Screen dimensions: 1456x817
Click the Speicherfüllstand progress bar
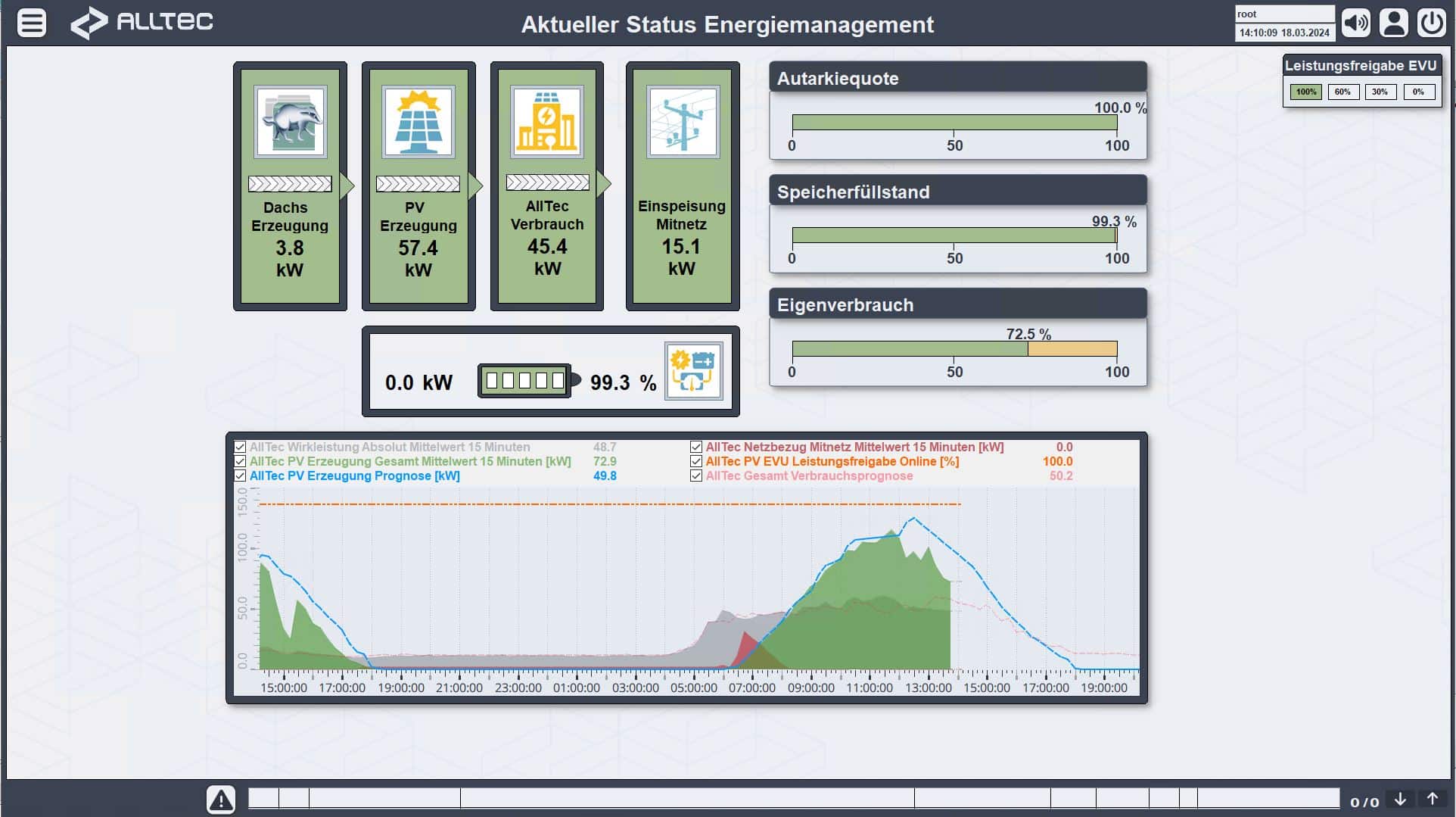954,235
